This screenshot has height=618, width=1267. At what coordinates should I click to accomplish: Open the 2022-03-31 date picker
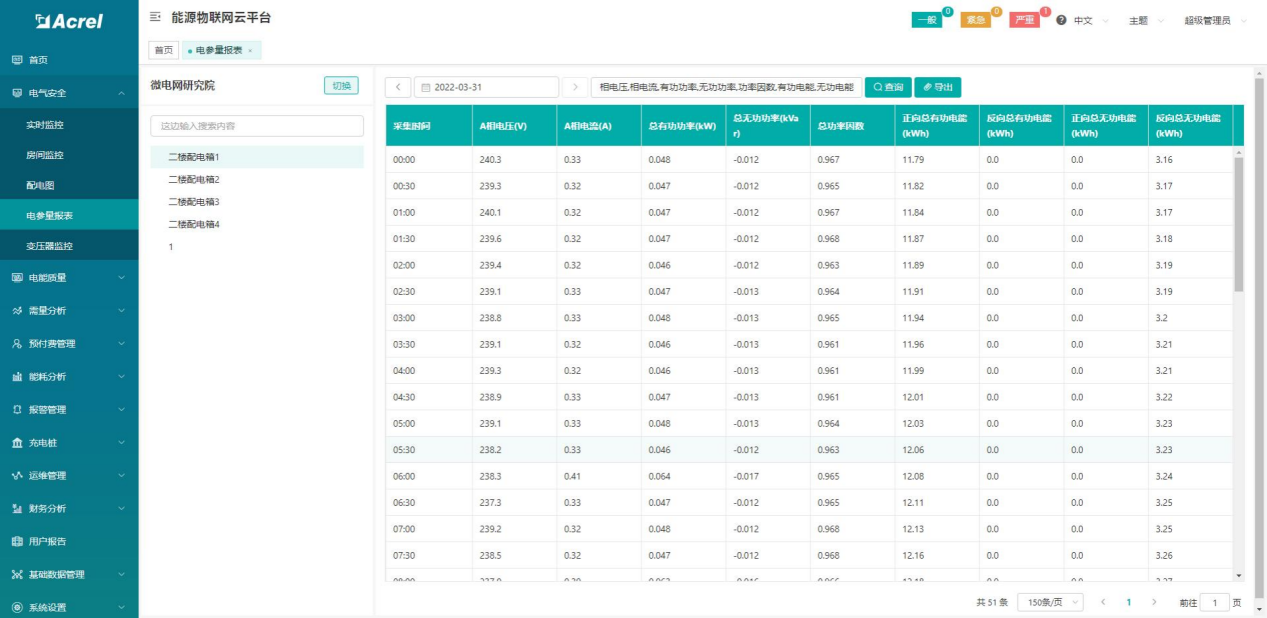pyautogui.click(x=486, y=87)
